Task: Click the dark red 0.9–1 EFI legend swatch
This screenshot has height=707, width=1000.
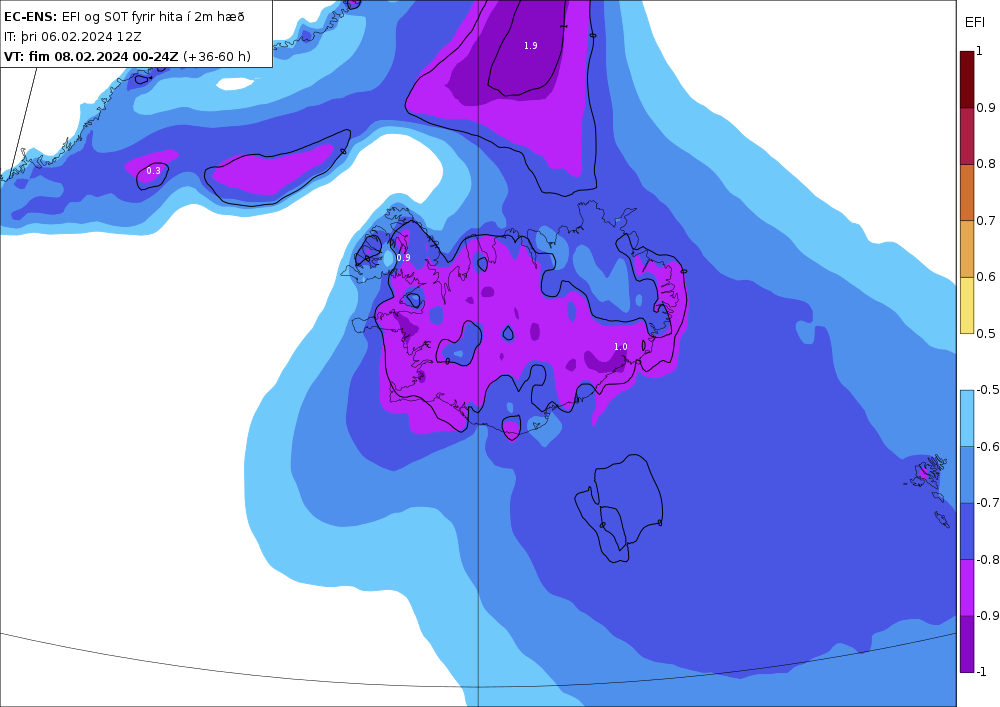Action: (967, 80)
